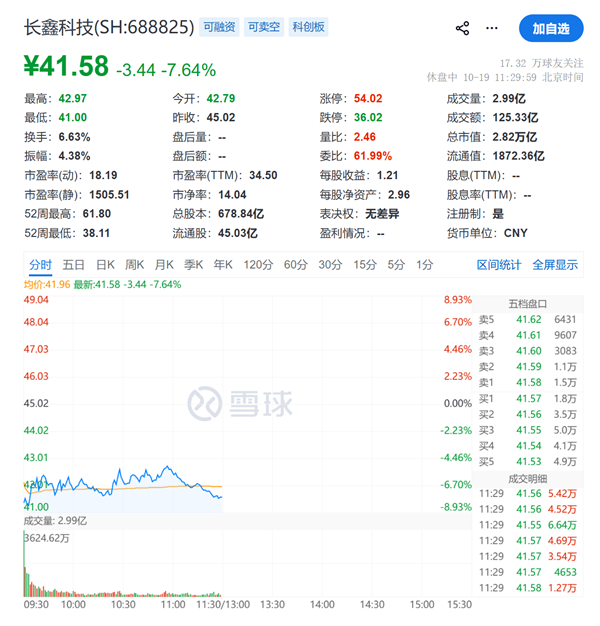
Task: Select the 买5 order row at 41.53
Action: pos(527,462)
